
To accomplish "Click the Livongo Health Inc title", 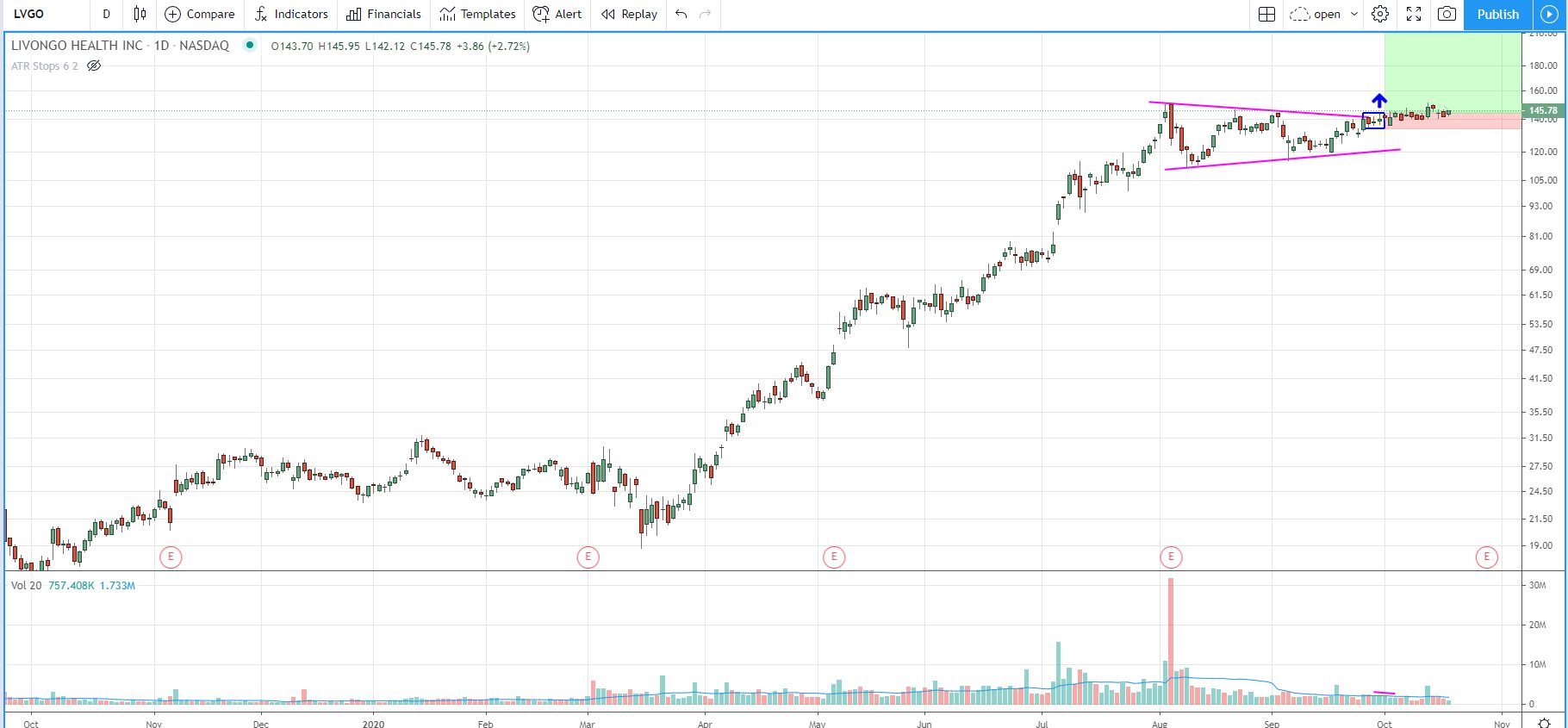I will (x=120, y=46).
